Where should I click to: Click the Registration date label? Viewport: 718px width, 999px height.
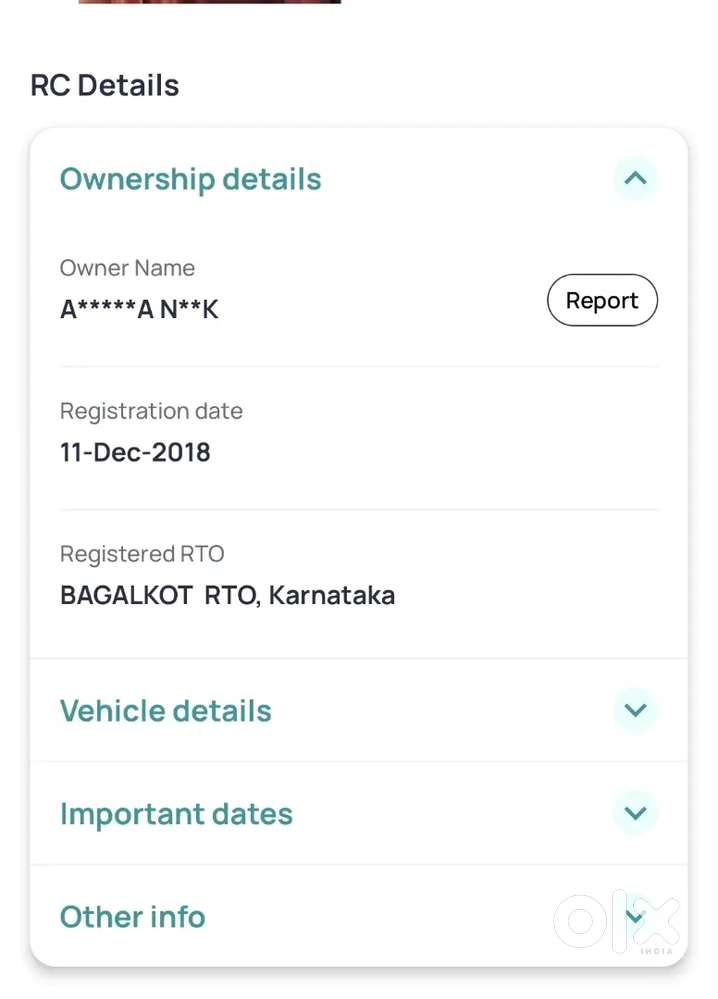point(151,411)
